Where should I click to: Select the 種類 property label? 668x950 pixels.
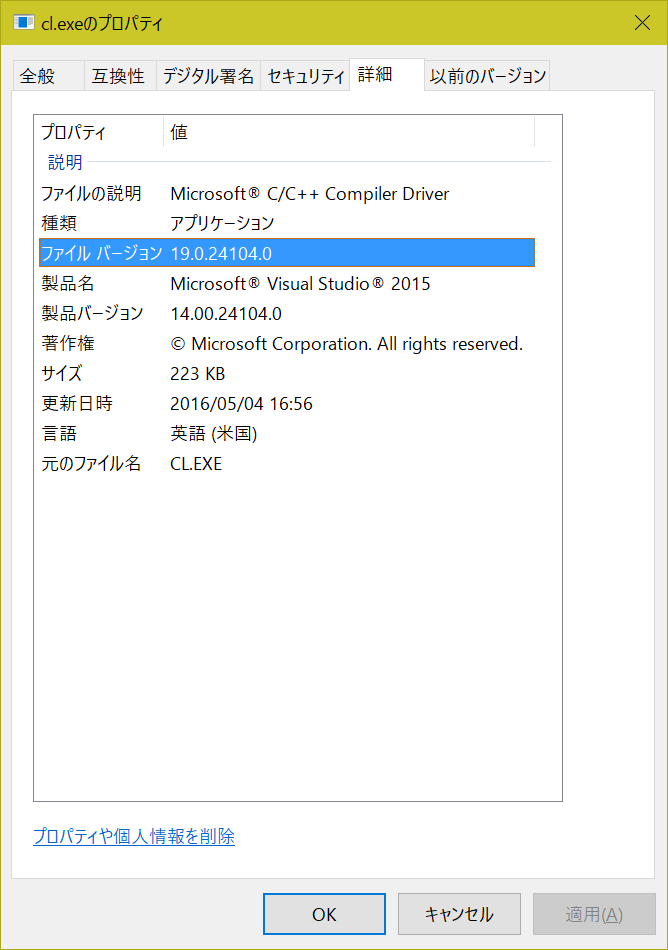(x=59, y=223)
